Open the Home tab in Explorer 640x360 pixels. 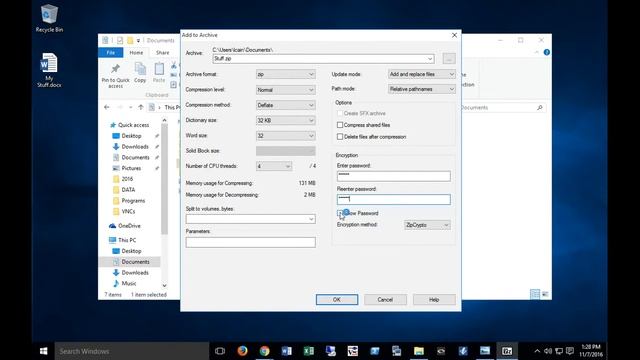(x=136, y=53)
